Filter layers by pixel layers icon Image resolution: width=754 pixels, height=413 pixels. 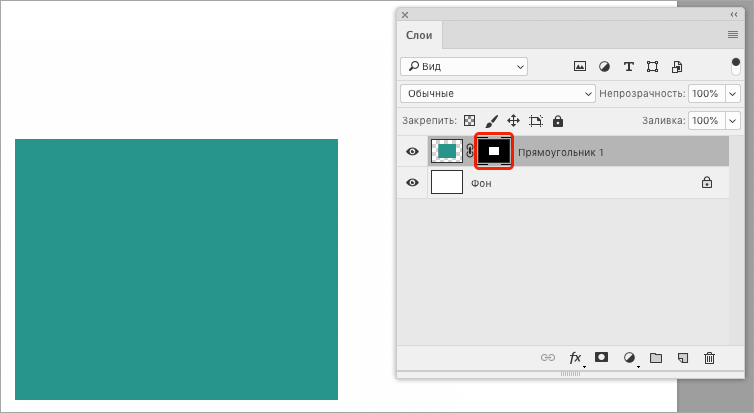(580, 66)
